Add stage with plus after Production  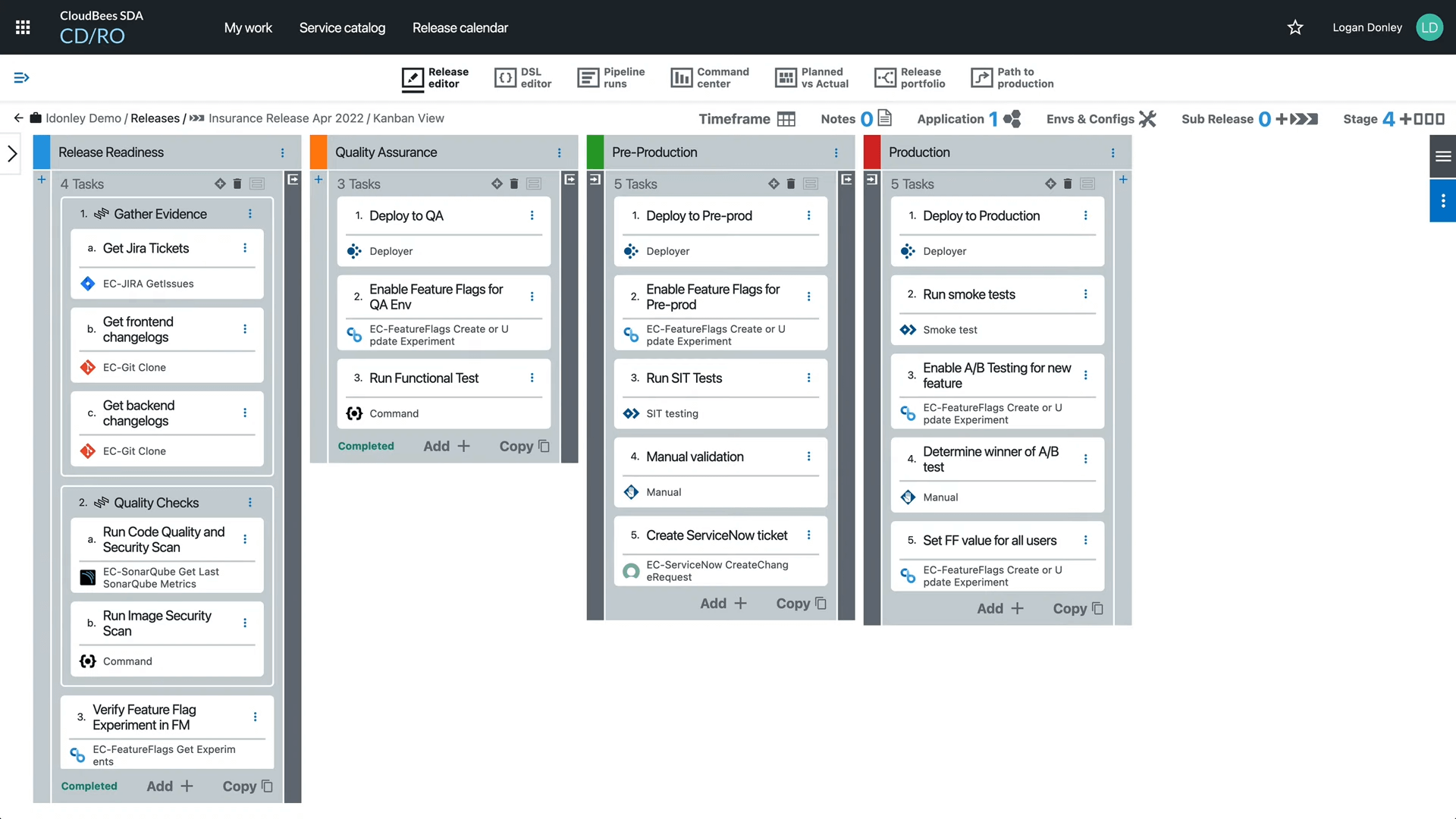[x=1123, y=180]
